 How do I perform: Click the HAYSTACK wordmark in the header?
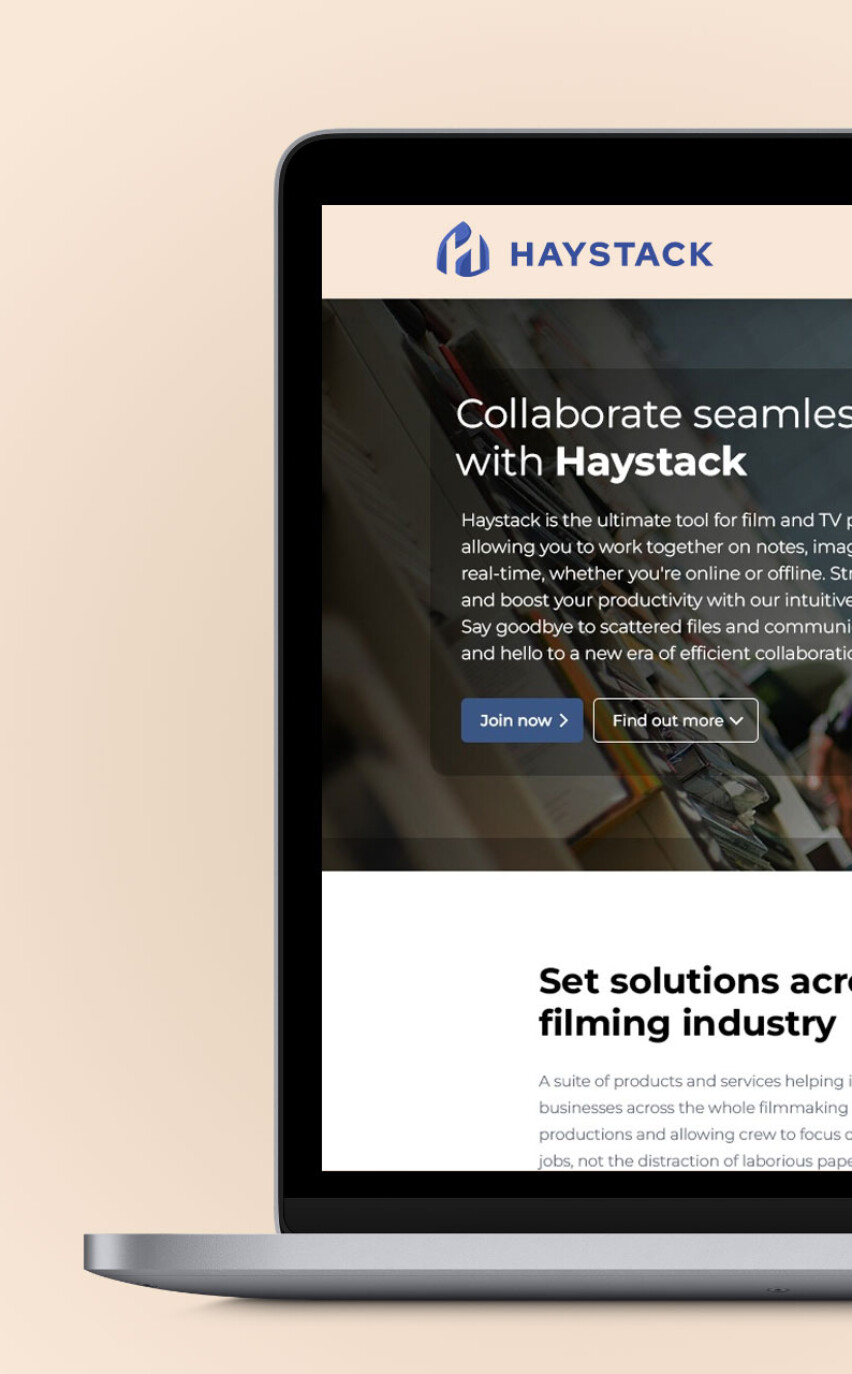click(611, 254)
